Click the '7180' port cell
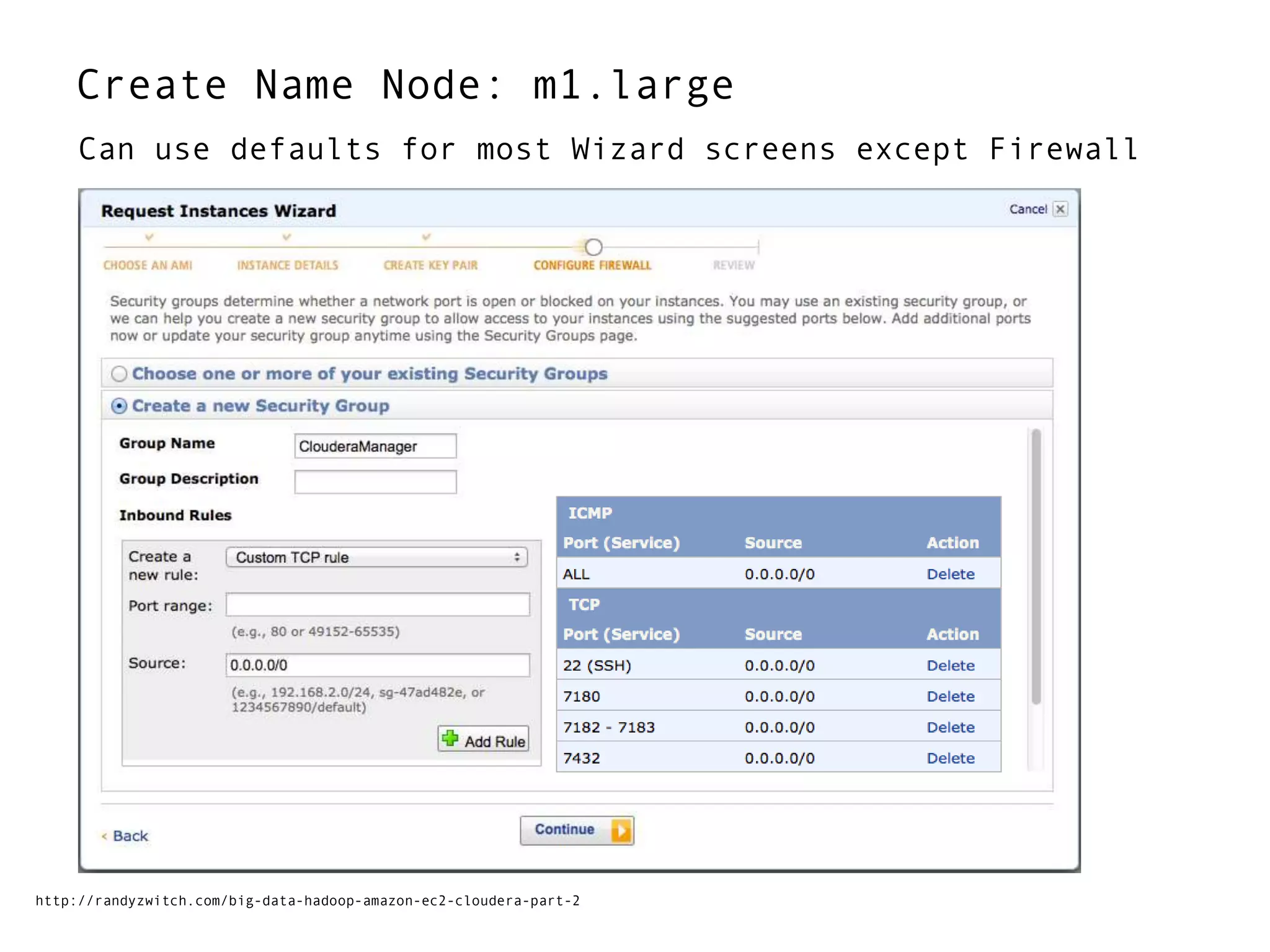Image resolution: width=1270 pixels, height=952 pixels. click(x=582, y=696)
